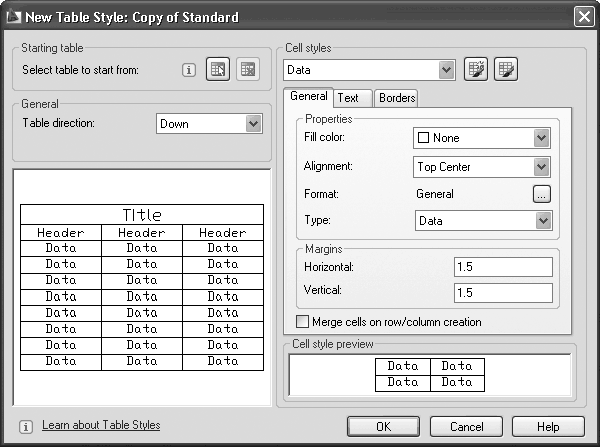Switch to the Text tab

pos(348,98)
